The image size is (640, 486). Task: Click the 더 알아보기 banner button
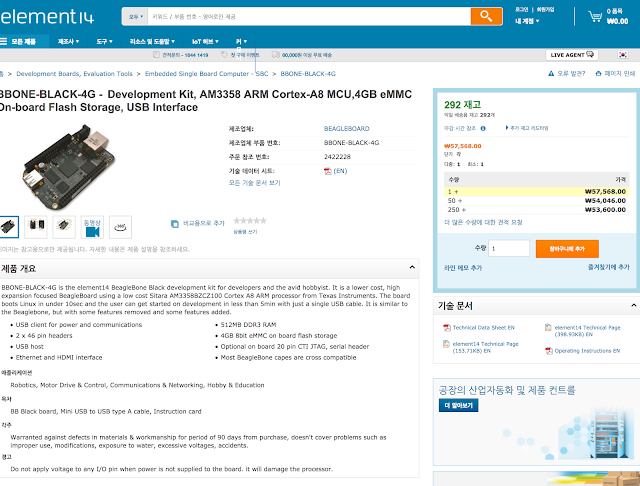[458, 405]
